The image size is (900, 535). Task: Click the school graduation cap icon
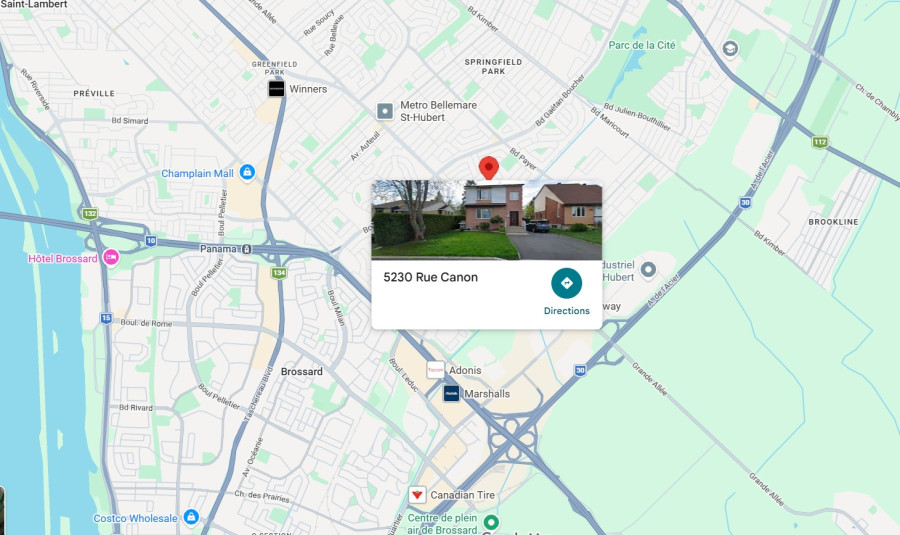[x=730, y=49]
